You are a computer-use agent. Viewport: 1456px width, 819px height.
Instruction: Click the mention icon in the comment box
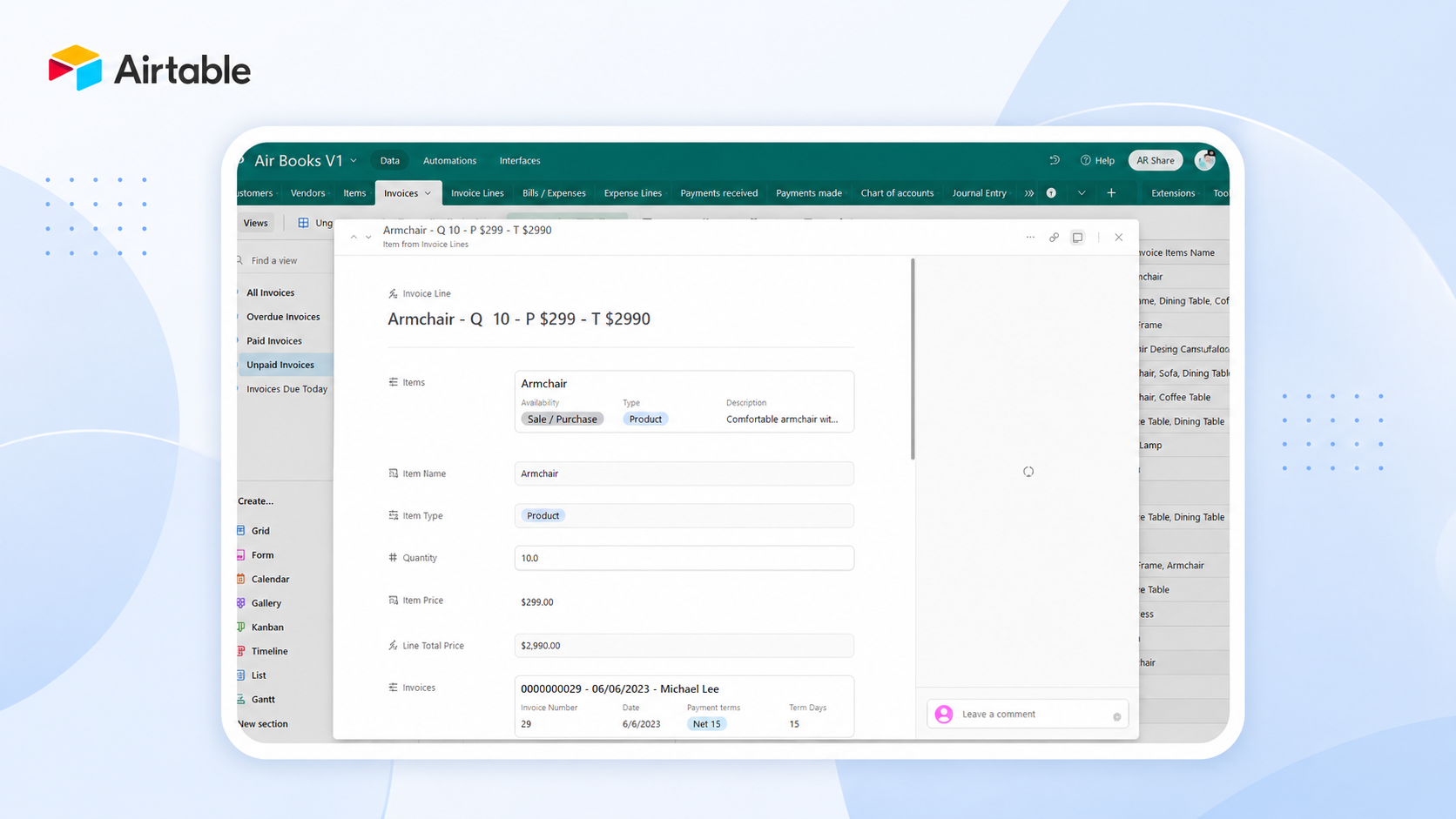[x=1116, y=716]
